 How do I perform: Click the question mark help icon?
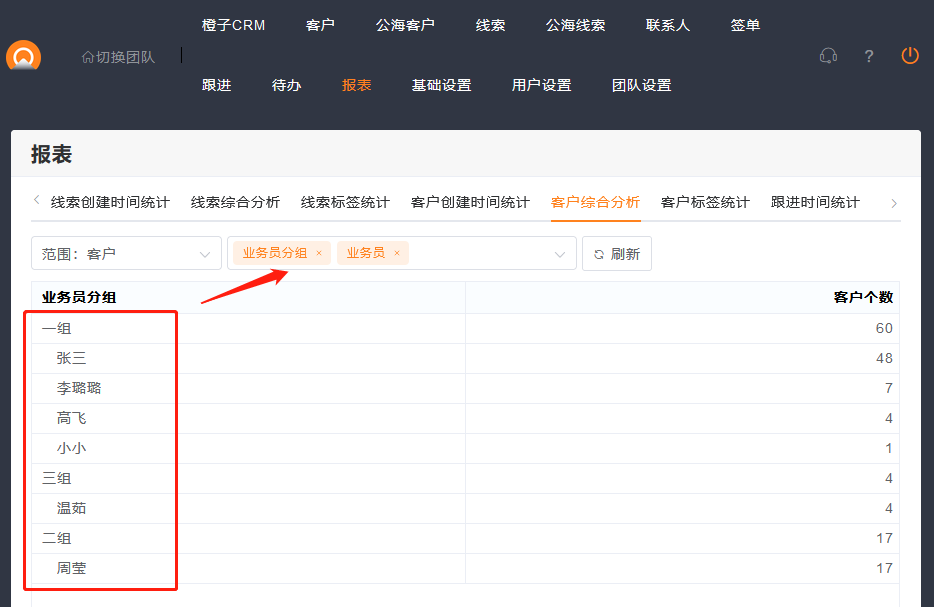[x=869, y=56]
